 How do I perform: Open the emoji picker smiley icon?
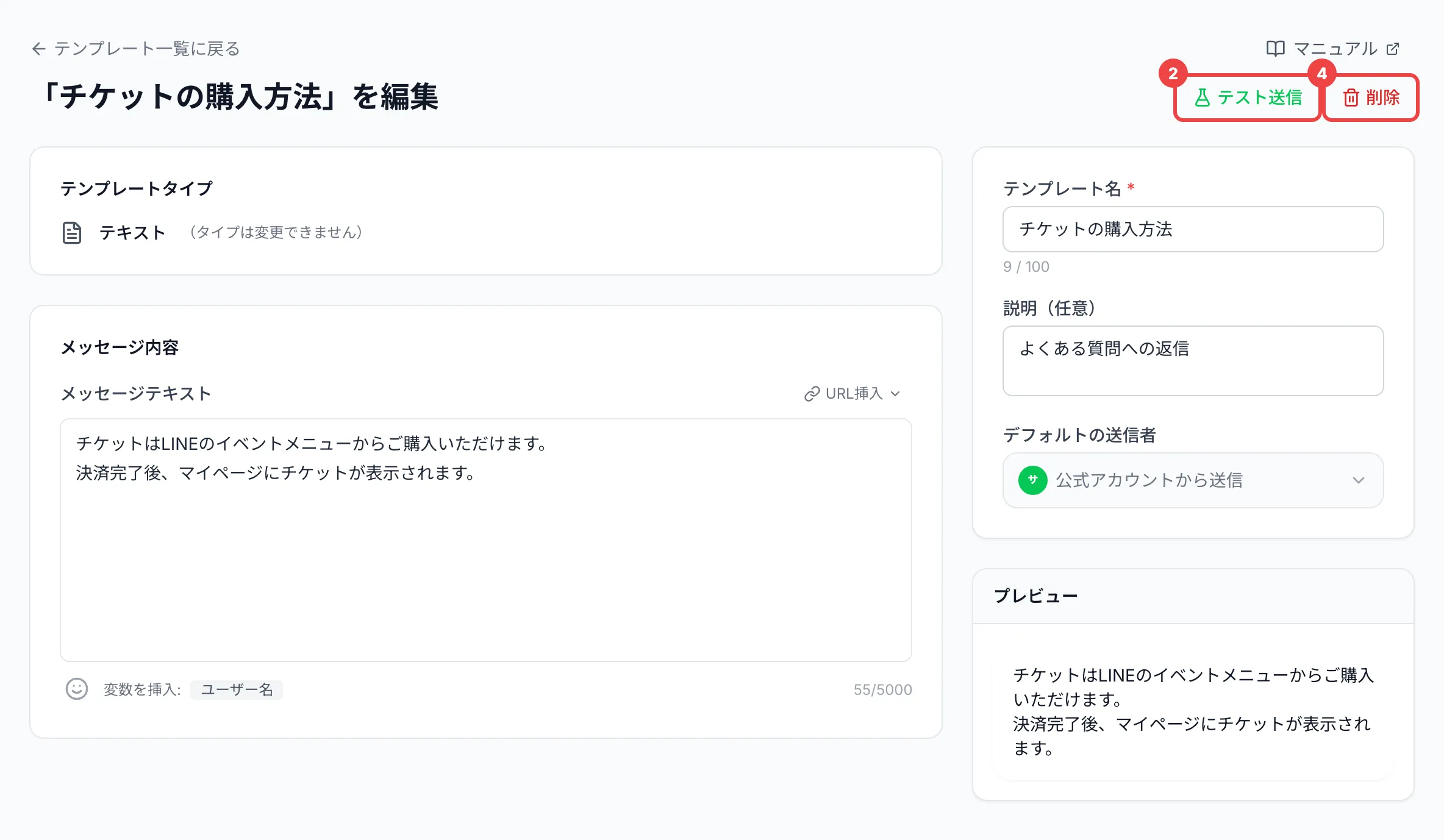point(77,689)
